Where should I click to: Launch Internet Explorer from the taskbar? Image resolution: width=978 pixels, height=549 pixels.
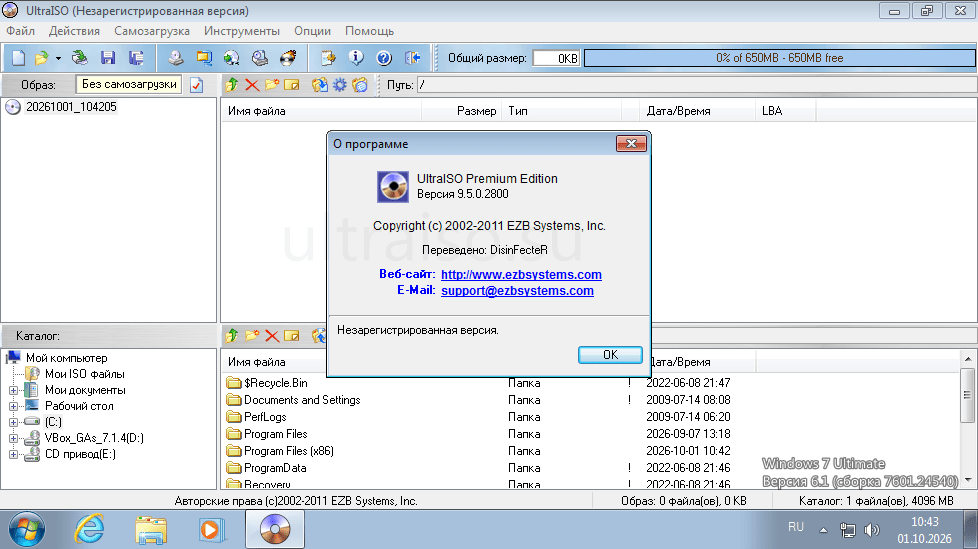(x=90, y=530)
